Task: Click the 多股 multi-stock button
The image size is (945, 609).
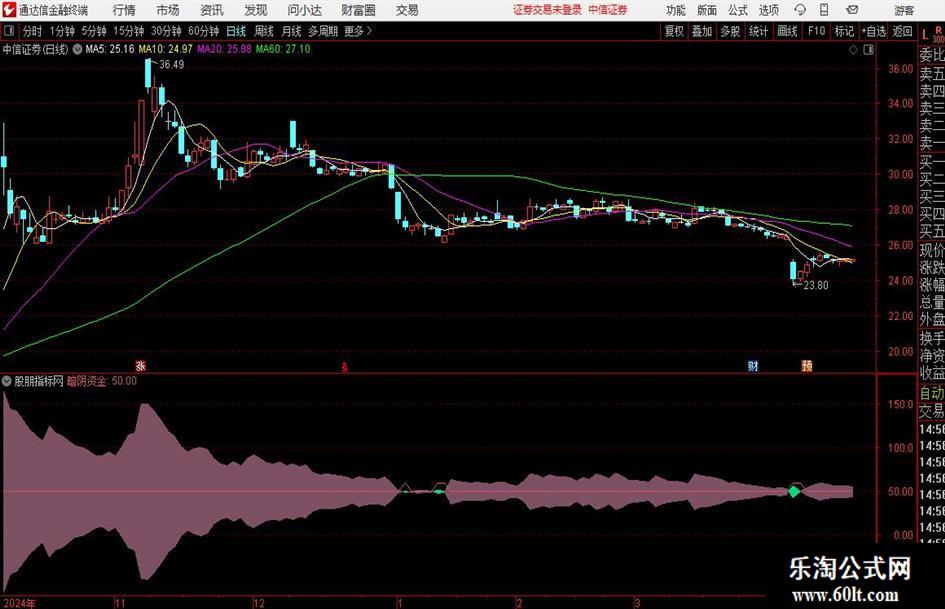Action: point(730,31)
